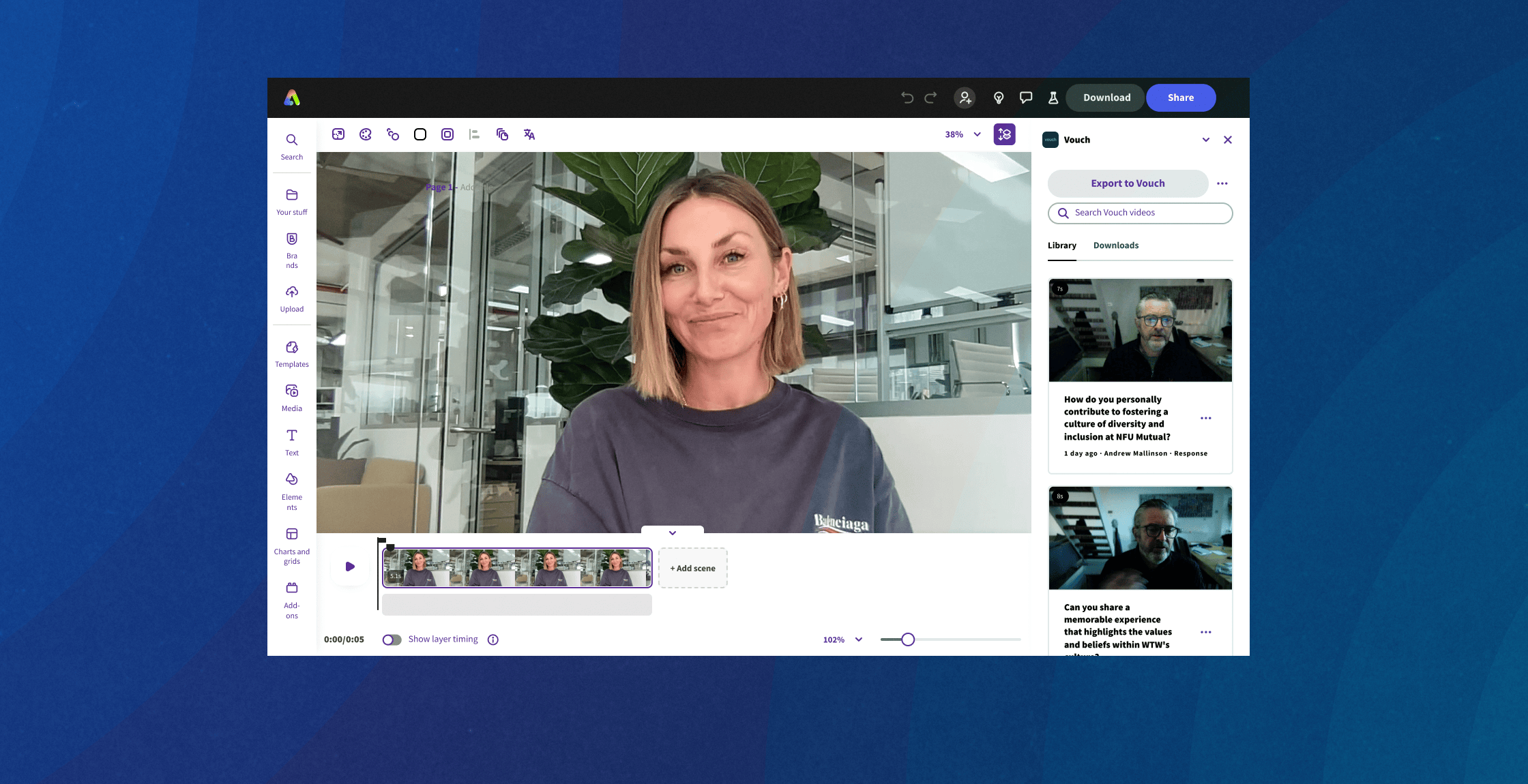
Task: Open the Elements panel
Action: click(292, 492)
